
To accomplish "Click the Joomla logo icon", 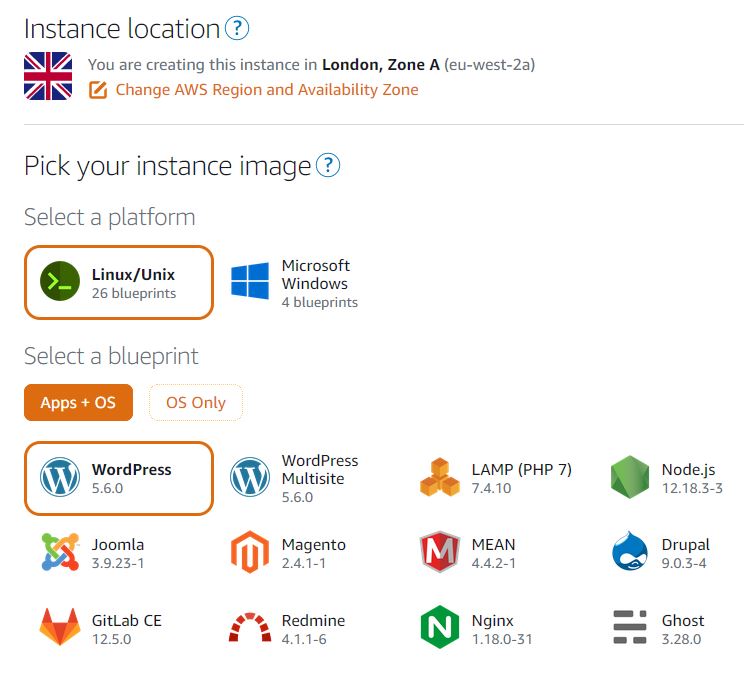I will 60,552.
